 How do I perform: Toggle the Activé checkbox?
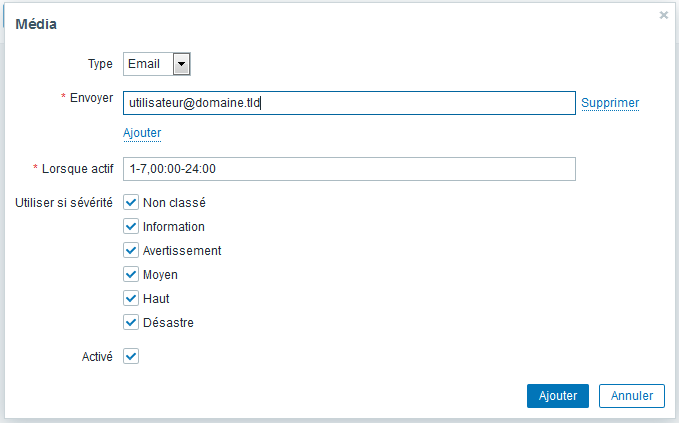[x=131, y=356]
